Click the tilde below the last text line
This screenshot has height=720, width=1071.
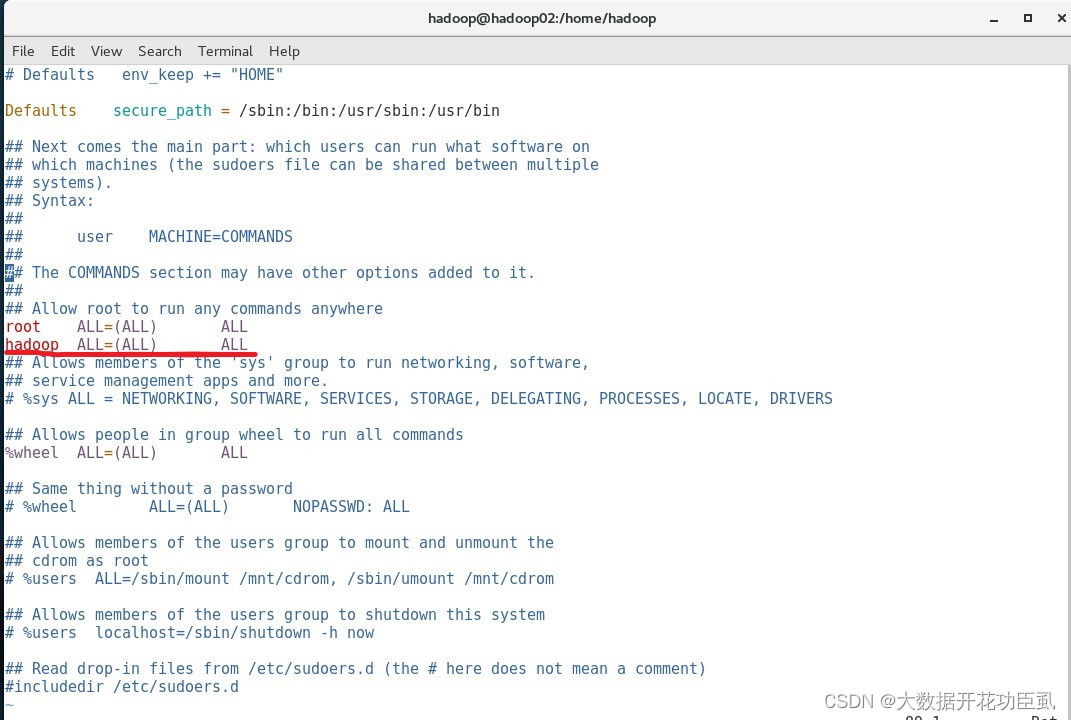click(9, 704)
